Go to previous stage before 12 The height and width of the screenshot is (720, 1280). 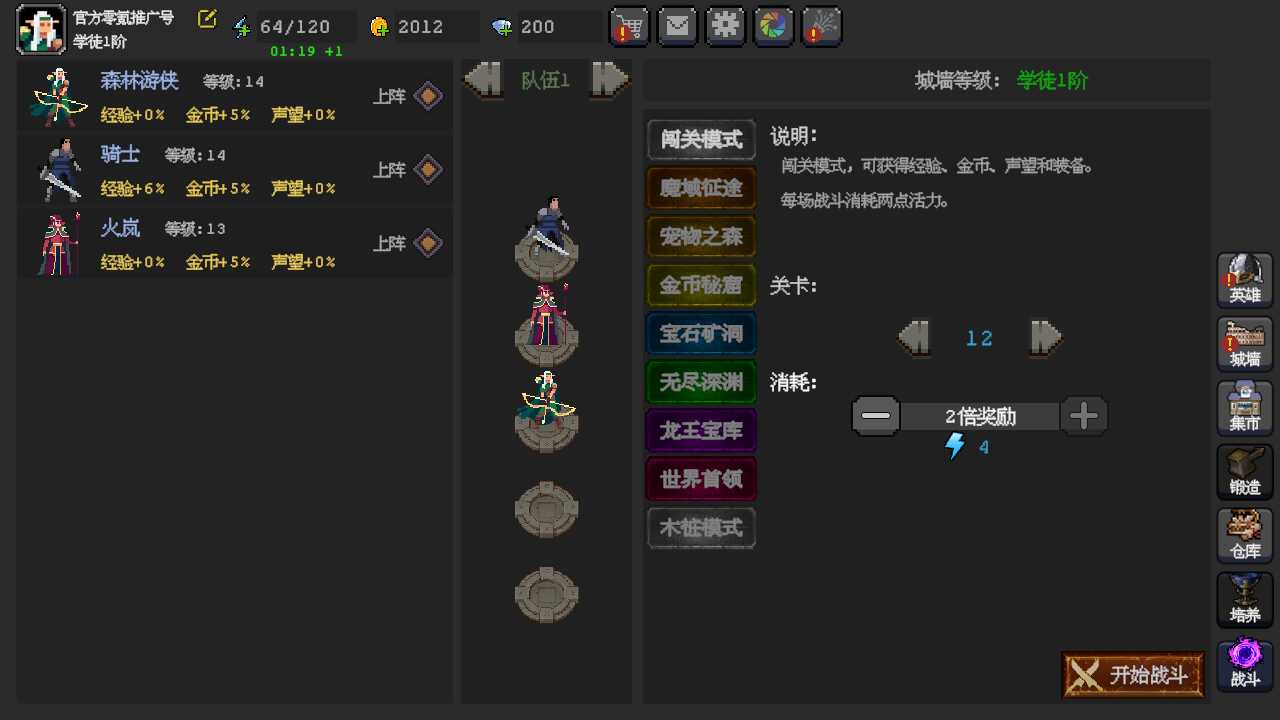tap(915, 338)
